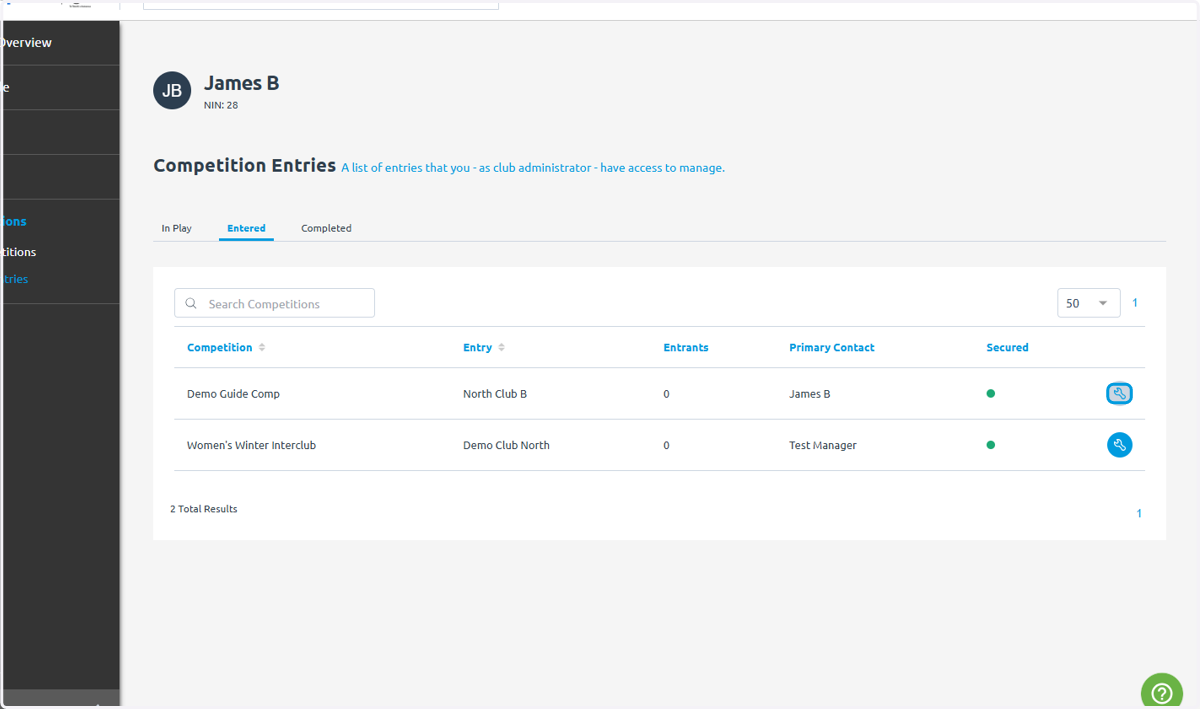Click primary contact Test Manager

[x=823, y=445]
